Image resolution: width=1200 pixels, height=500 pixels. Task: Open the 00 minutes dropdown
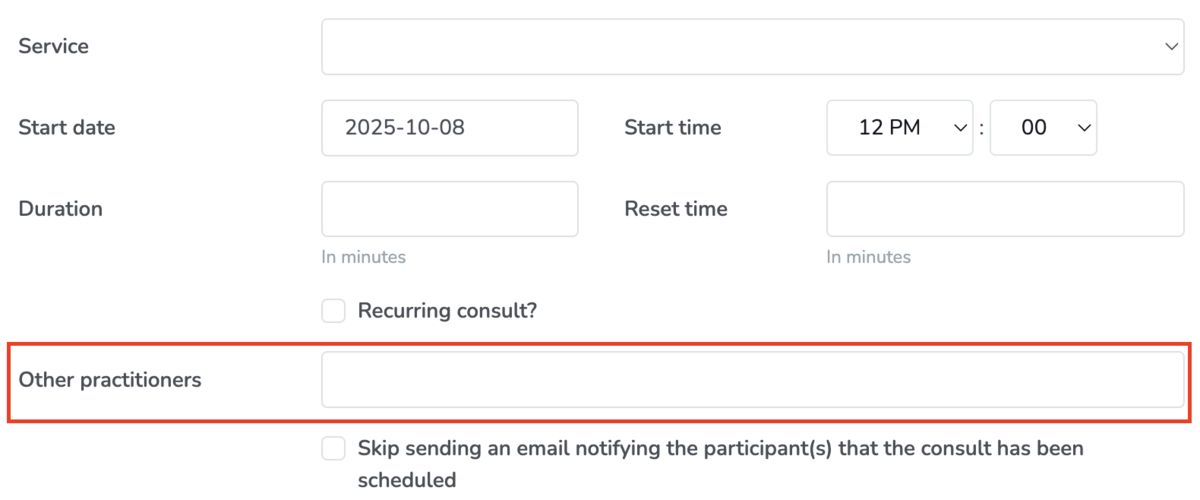tap(1043, 128)
